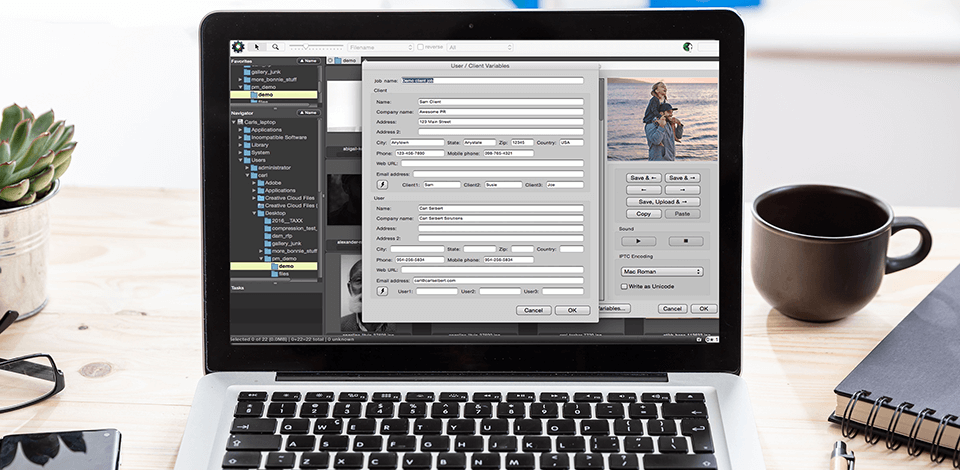The width and height of the screenshot is (960, 470).
Task: Play the sound with the play button
Action: tap(639, 242)
